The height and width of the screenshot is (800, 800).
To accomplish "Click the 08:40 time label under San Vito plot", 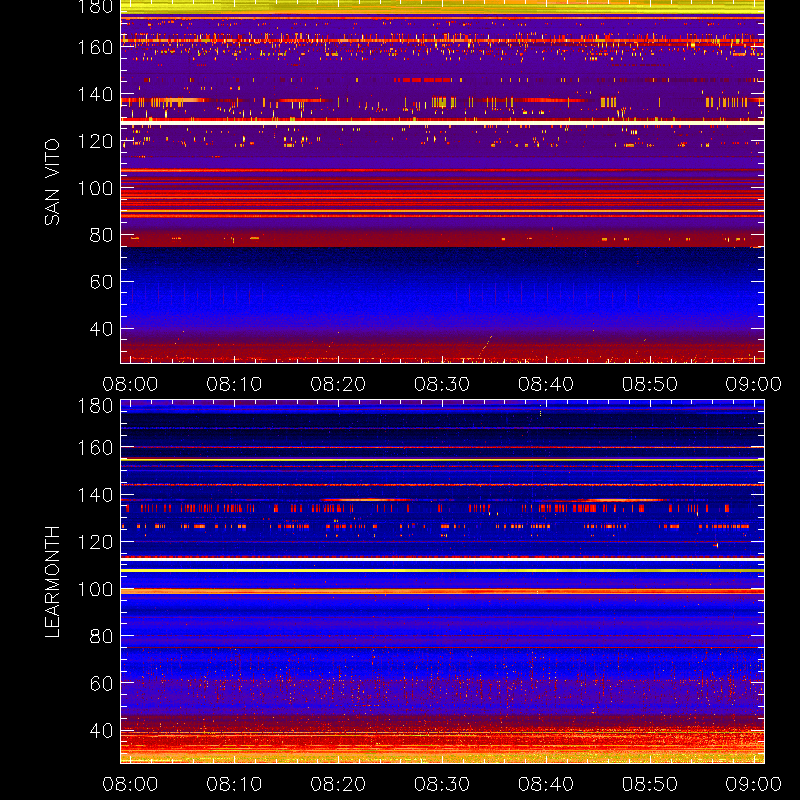I will point(546,384).
